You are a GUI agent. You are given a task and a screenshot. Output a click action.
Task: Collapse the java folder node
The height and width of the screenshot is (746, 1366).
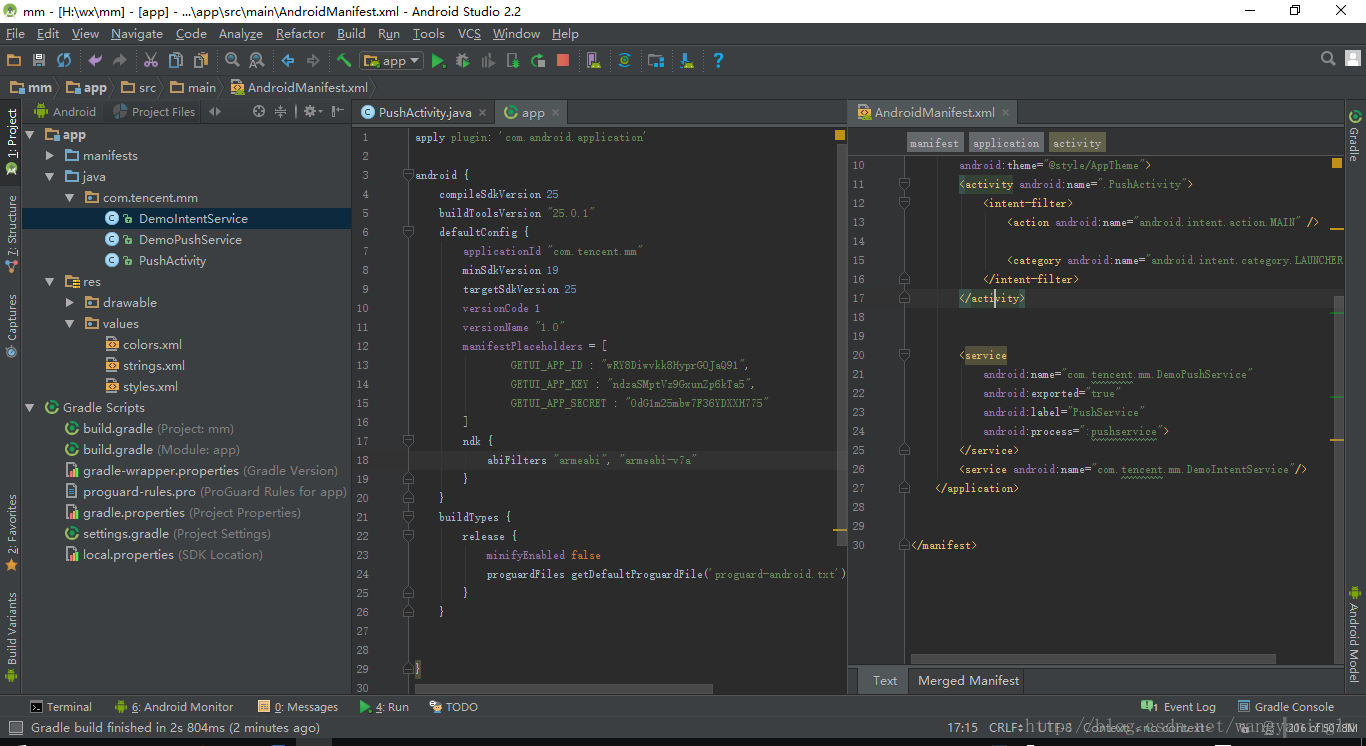(x=50, y=177)
